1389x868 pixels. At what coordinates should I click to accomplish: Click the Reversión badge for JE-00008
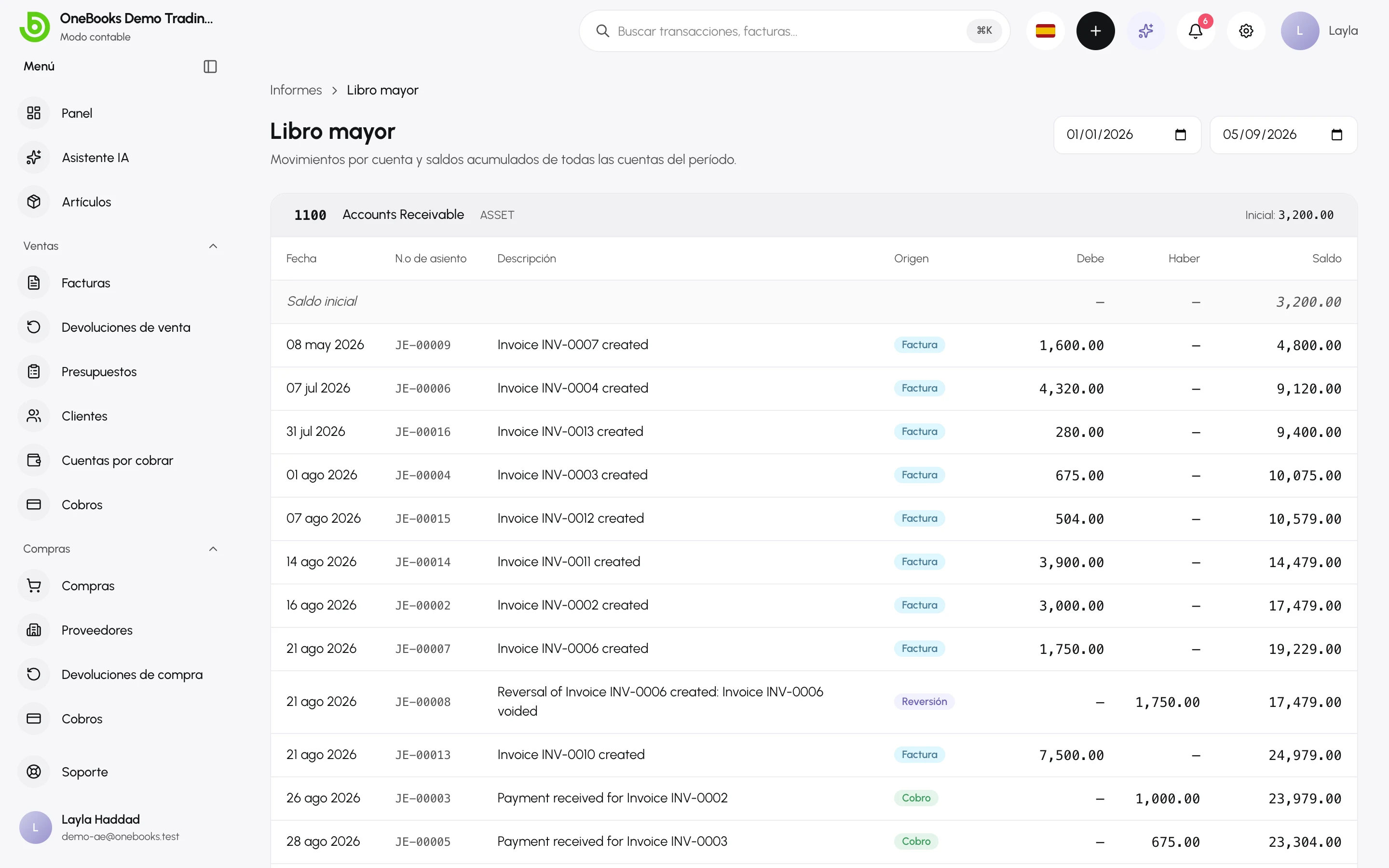tap(924, 702)
